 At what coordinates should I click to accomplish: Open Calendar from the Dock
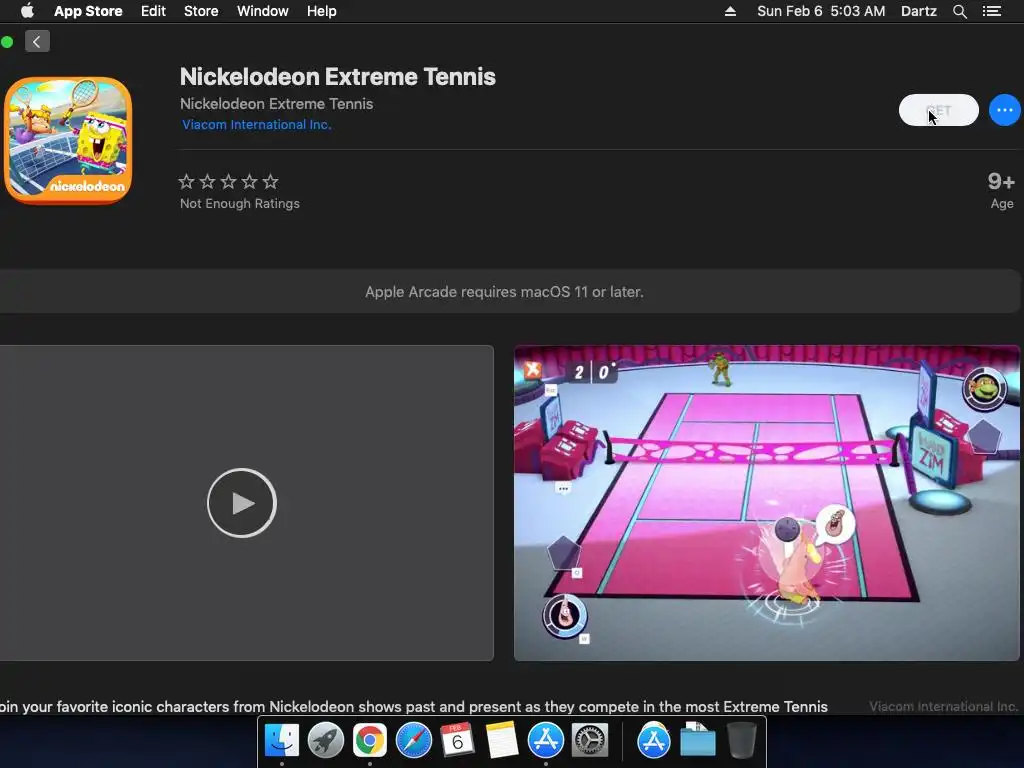click(x=457, y=740)
